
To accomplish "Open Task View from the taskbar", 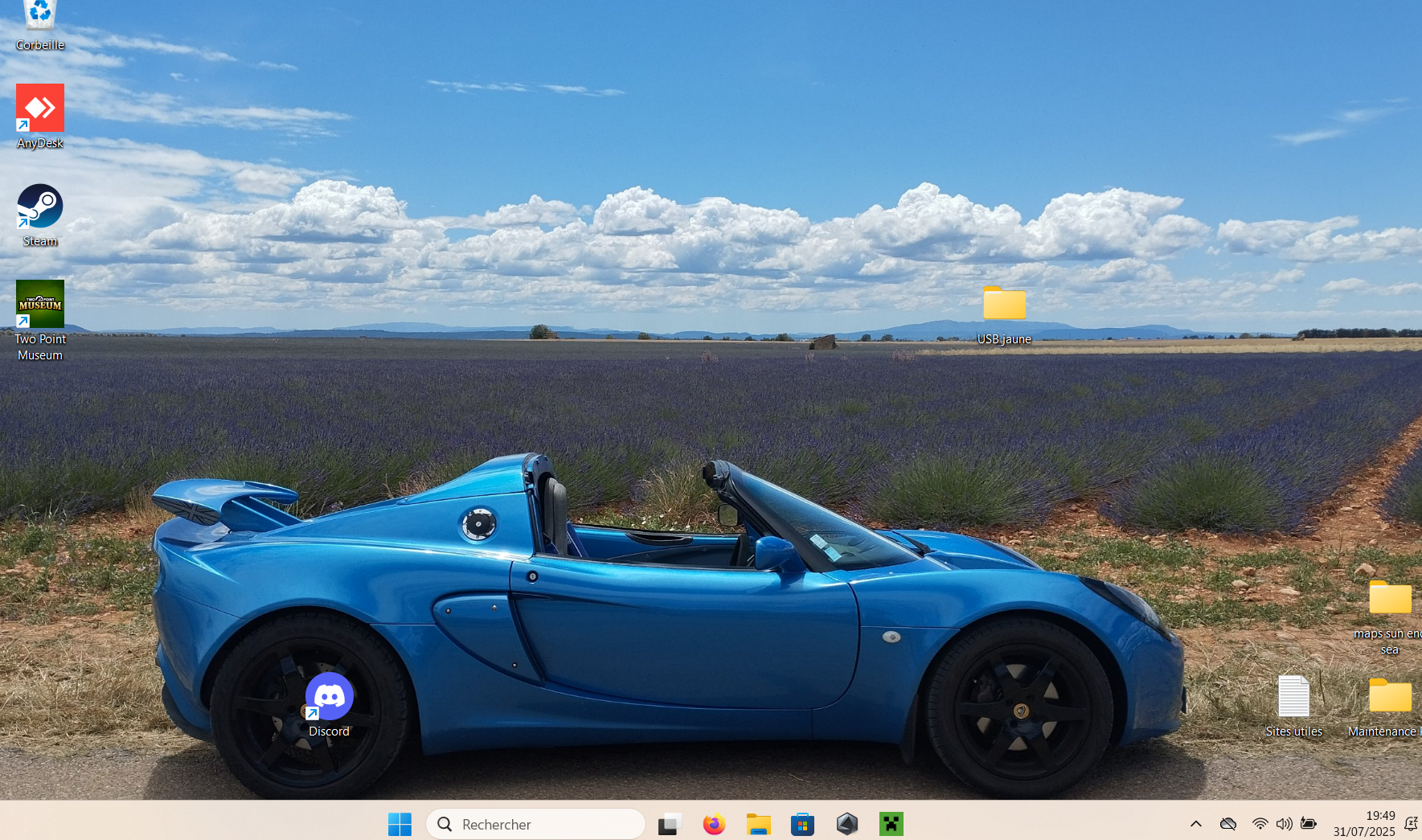I will pyautogui.click(x=670, y=824).
